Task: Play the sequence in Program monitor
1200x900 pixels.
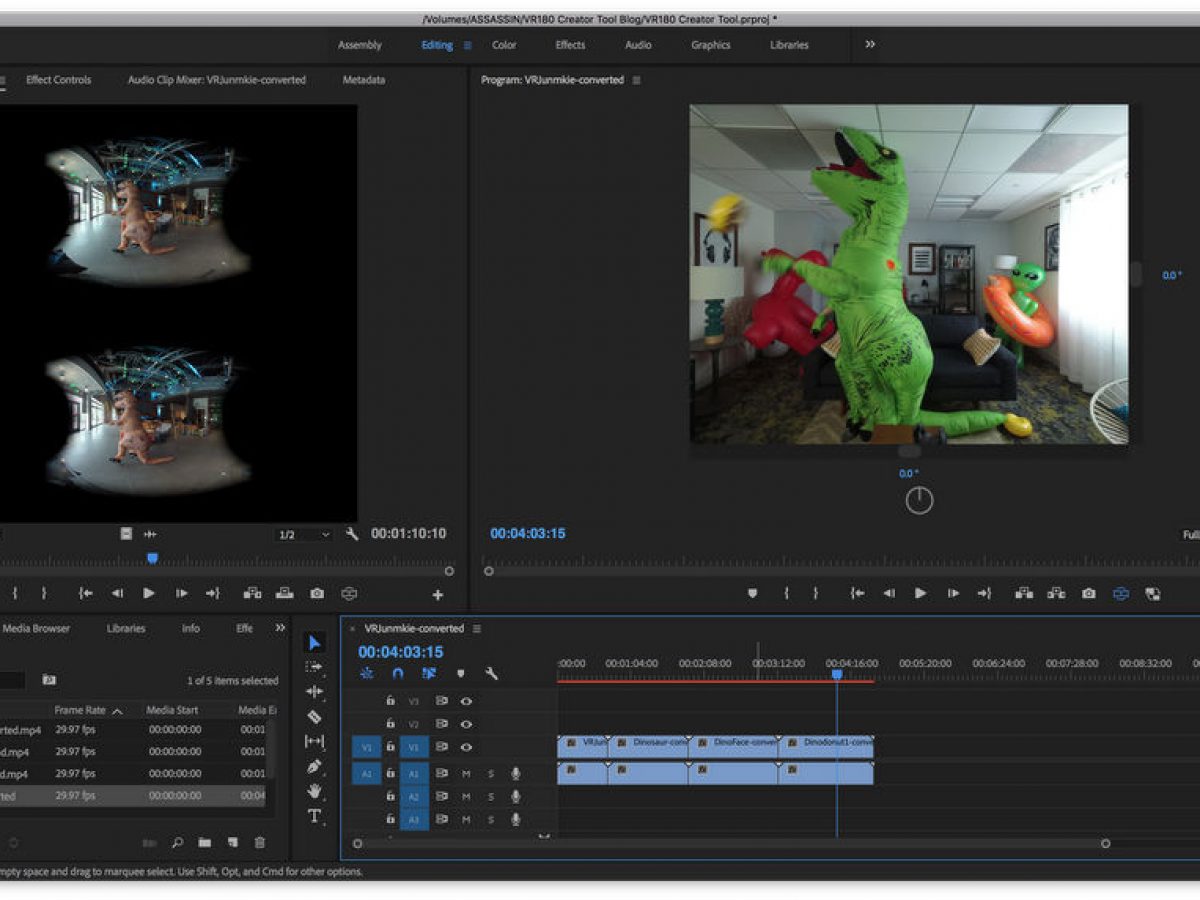Action: 920,593
